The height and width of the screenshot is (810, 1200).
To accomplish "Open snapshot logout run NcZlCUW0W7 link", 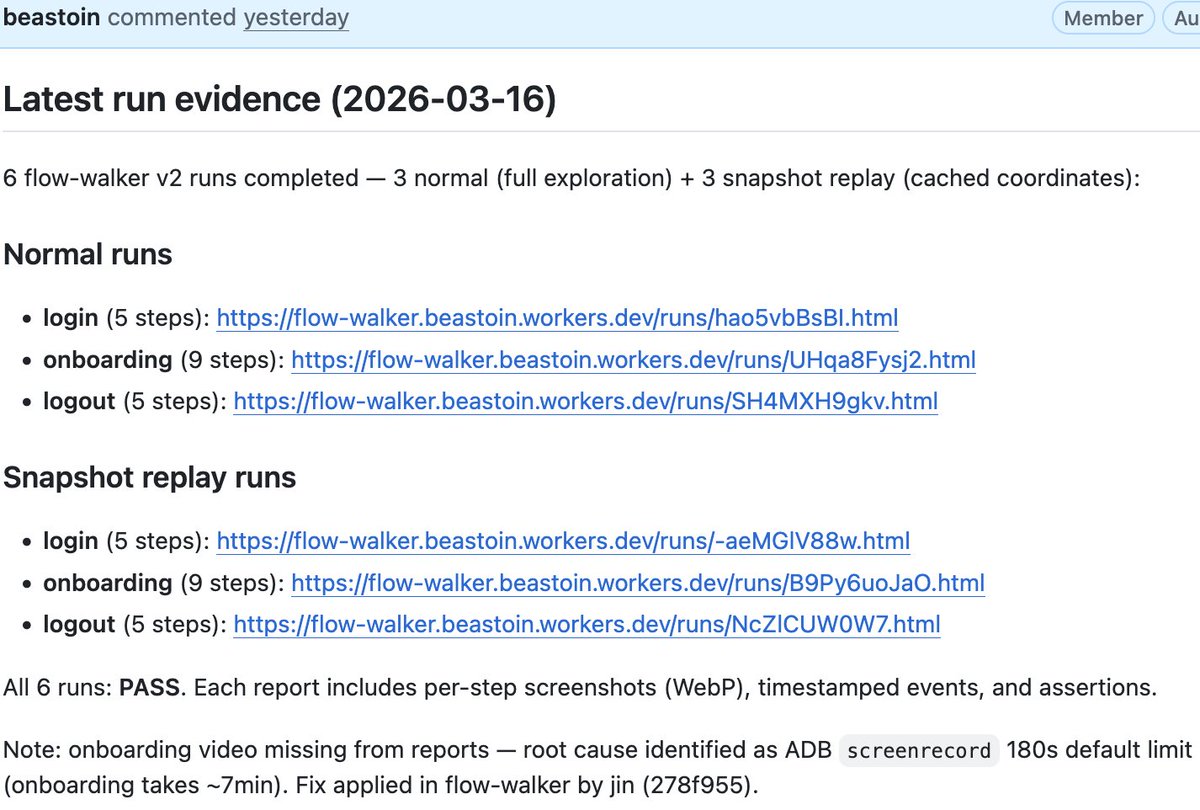I will (x=587, y=625).
